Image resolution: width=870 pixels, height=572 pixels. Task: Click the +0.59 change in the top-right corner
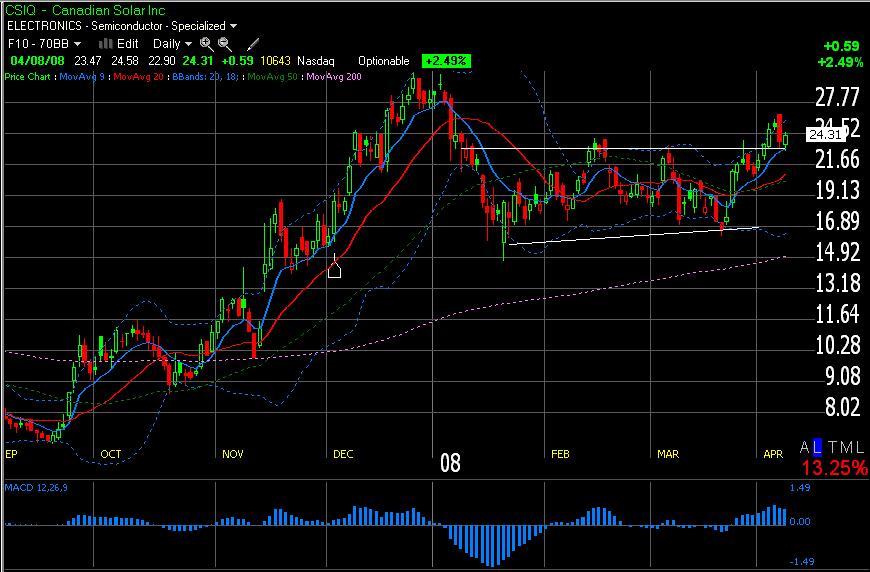coord(842,46)
